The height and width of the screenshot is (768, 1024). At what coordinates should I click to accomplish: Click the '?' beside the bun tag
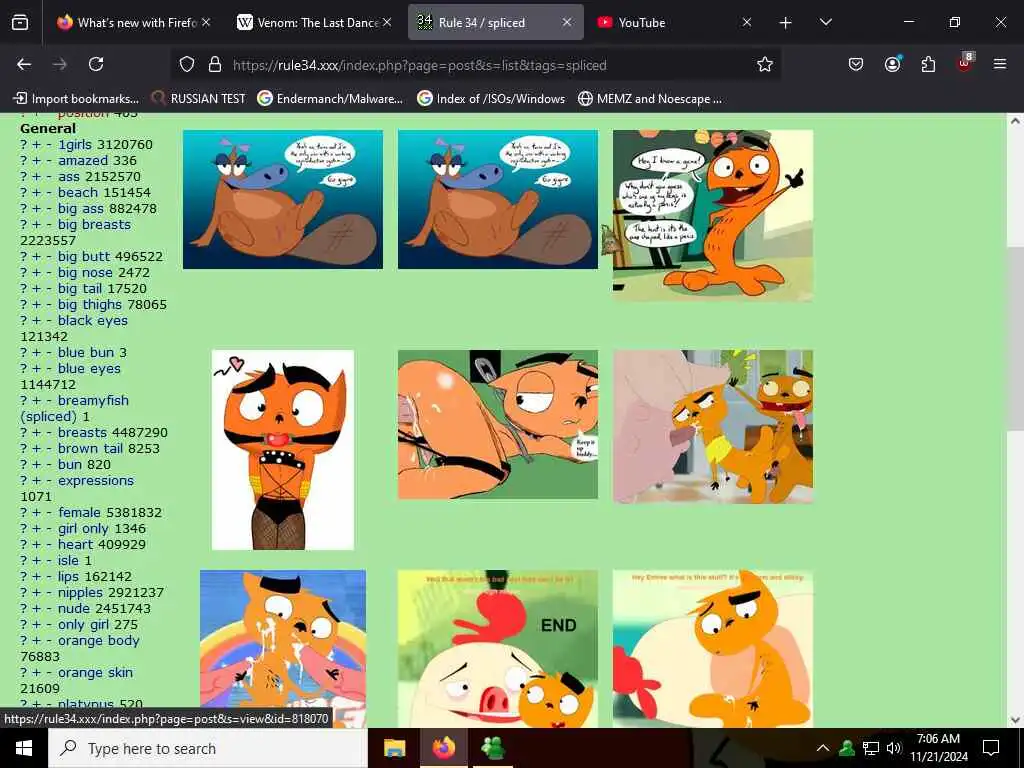pos(24,465)
